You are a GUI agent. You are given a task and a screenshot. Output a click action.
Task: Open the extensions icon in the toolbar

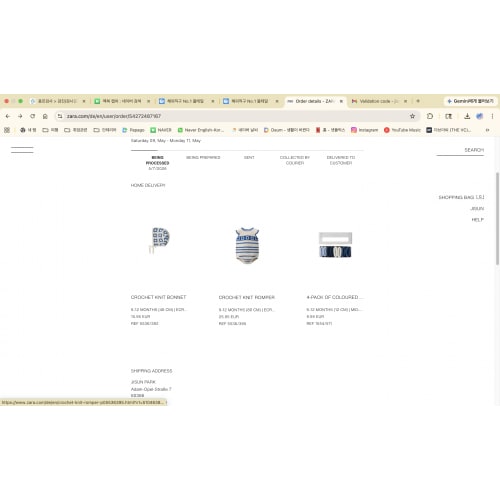pos(430,116)
